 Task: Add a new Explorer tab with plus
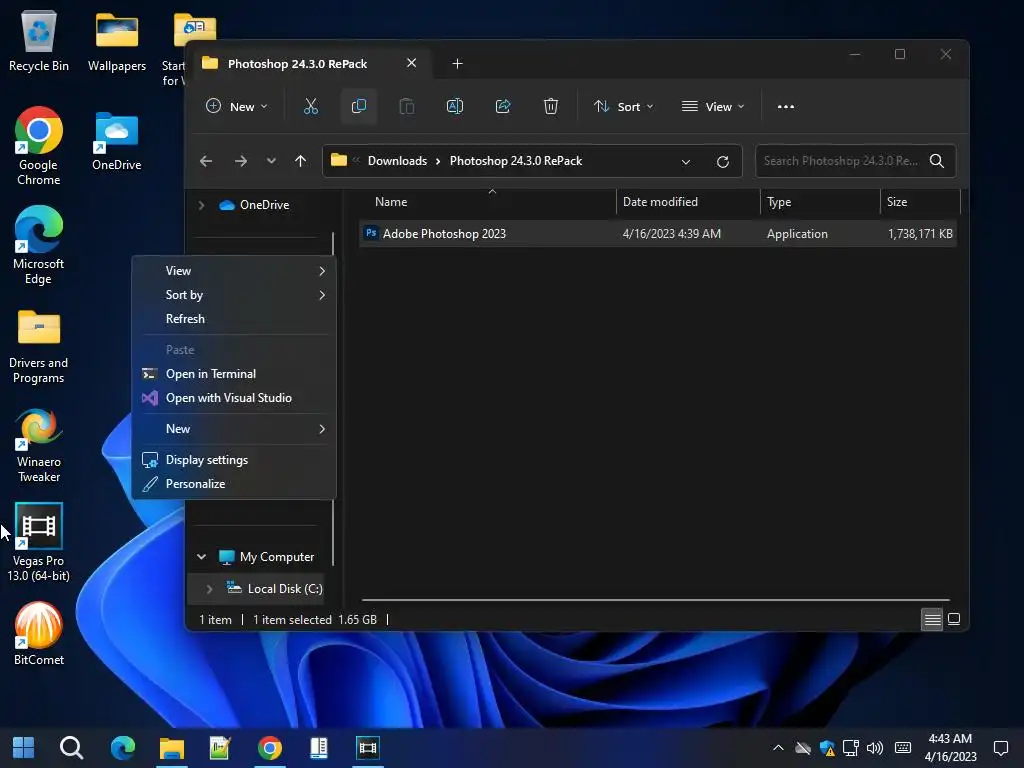tap(457, 63)
